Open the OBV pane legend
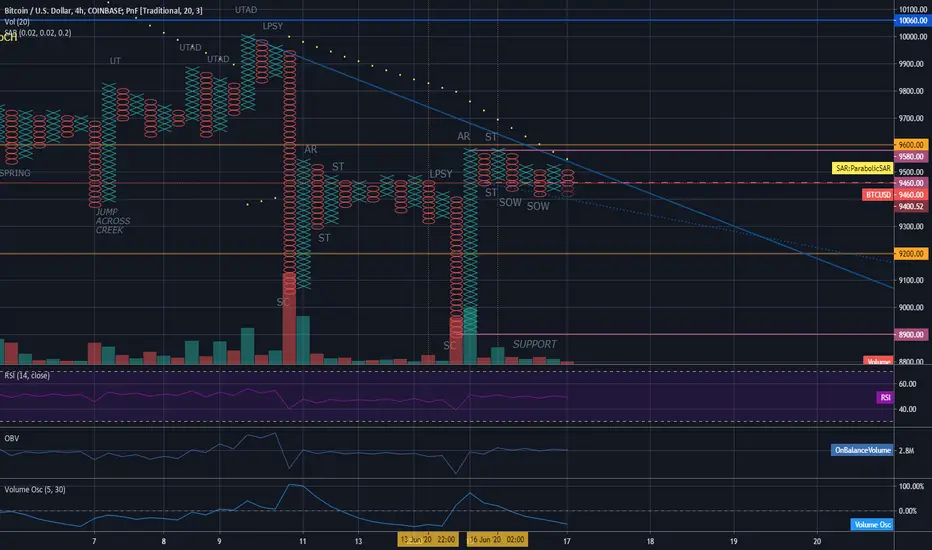The width and height of the screenshot is (932, 550). [11, 438]
